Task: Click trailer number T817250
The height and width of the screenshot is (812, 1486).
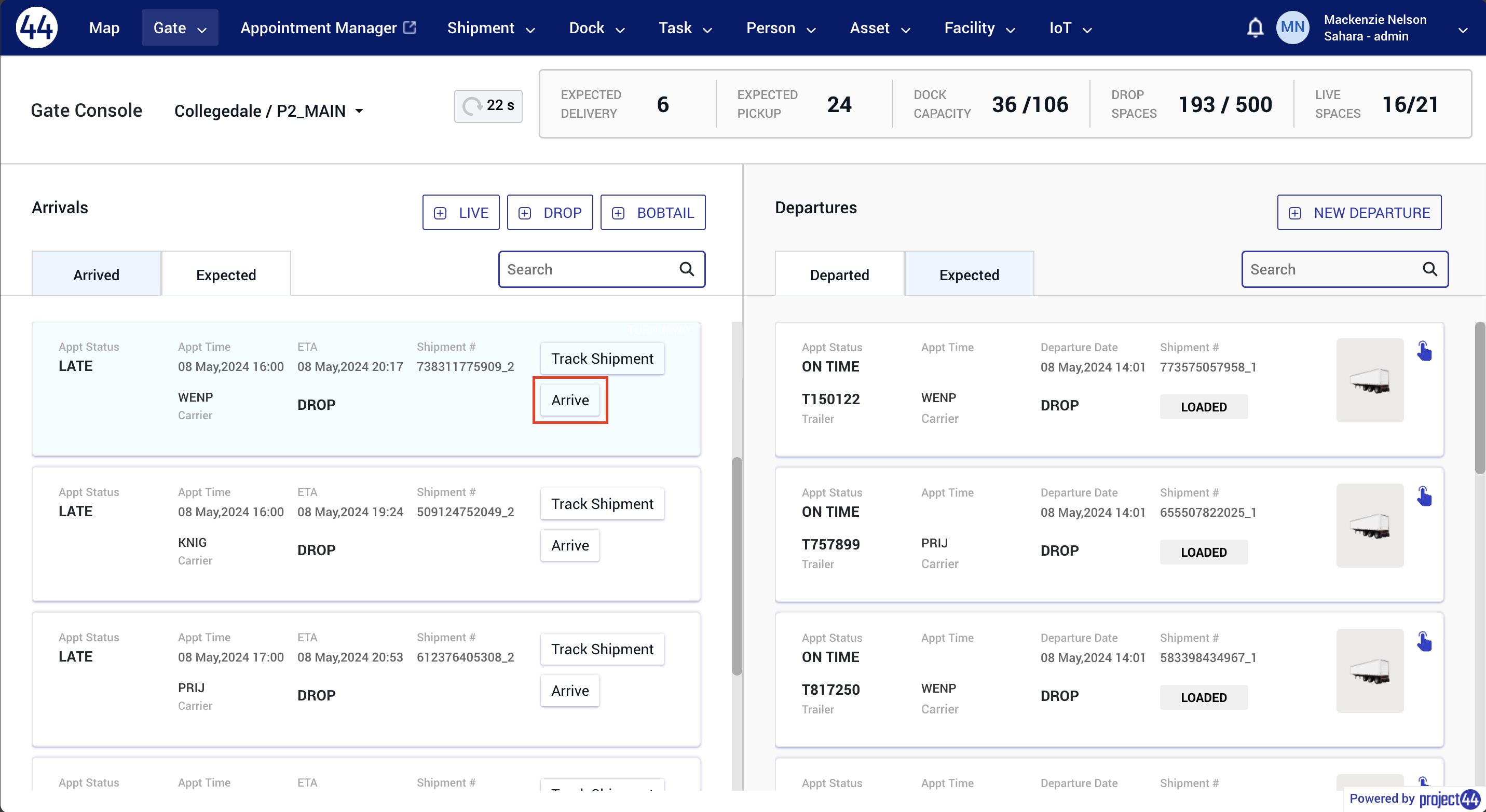Action: pos(830,690)
